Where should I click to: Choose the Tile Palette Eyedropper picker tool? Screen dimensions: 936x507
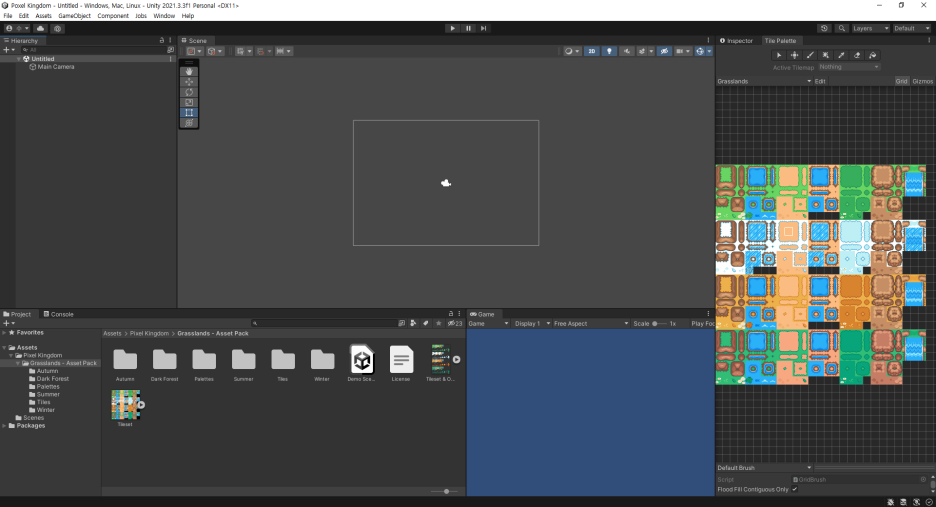841,55
